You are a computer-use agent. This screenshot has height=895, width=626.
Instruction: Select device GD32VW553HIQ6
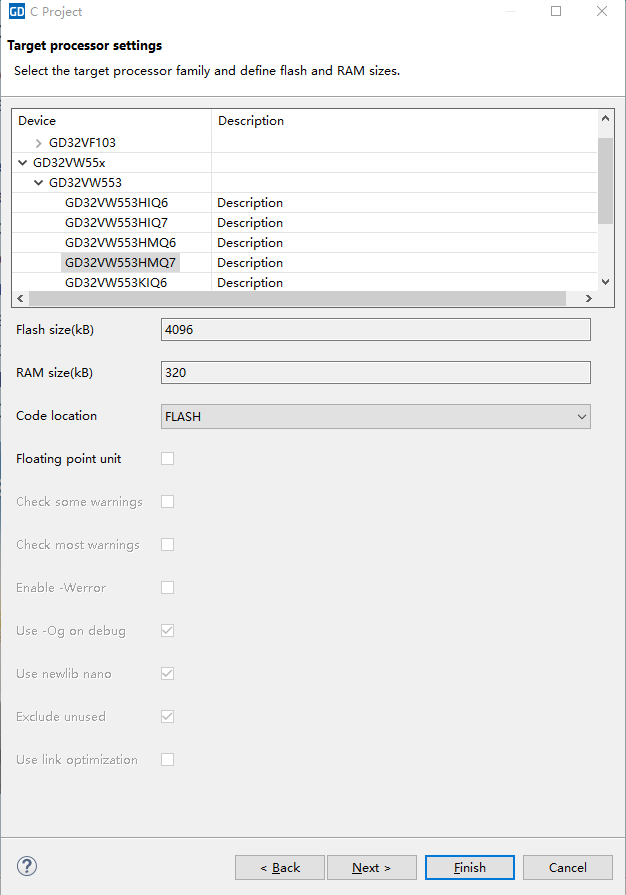coord(116,203)
